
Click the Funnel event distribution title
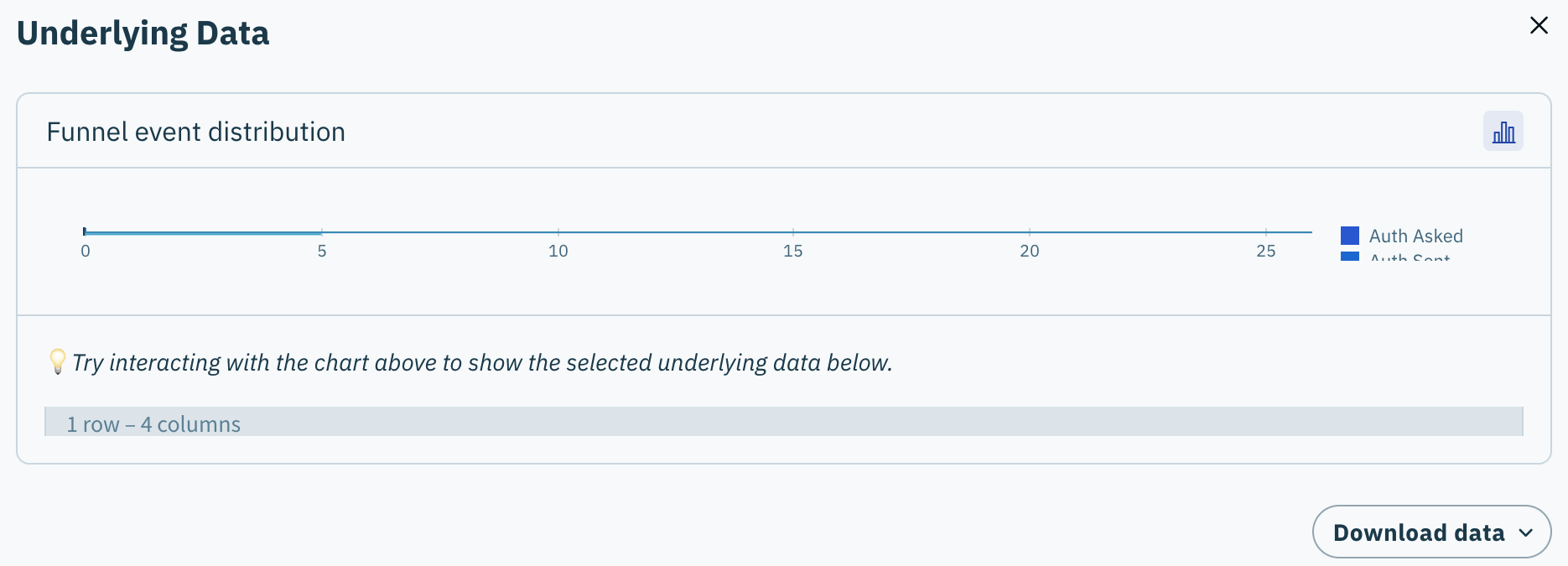pos(195,132)
